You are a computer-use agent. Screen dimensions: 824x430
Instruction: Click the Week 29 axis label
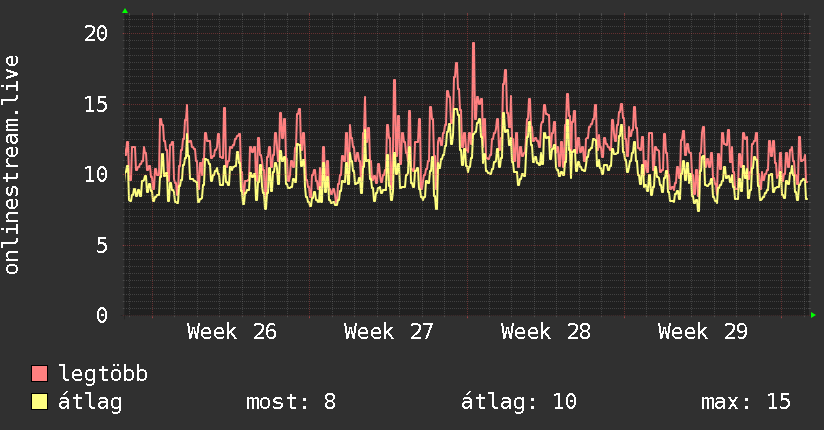pyautogui.click(x=703, y=332)
